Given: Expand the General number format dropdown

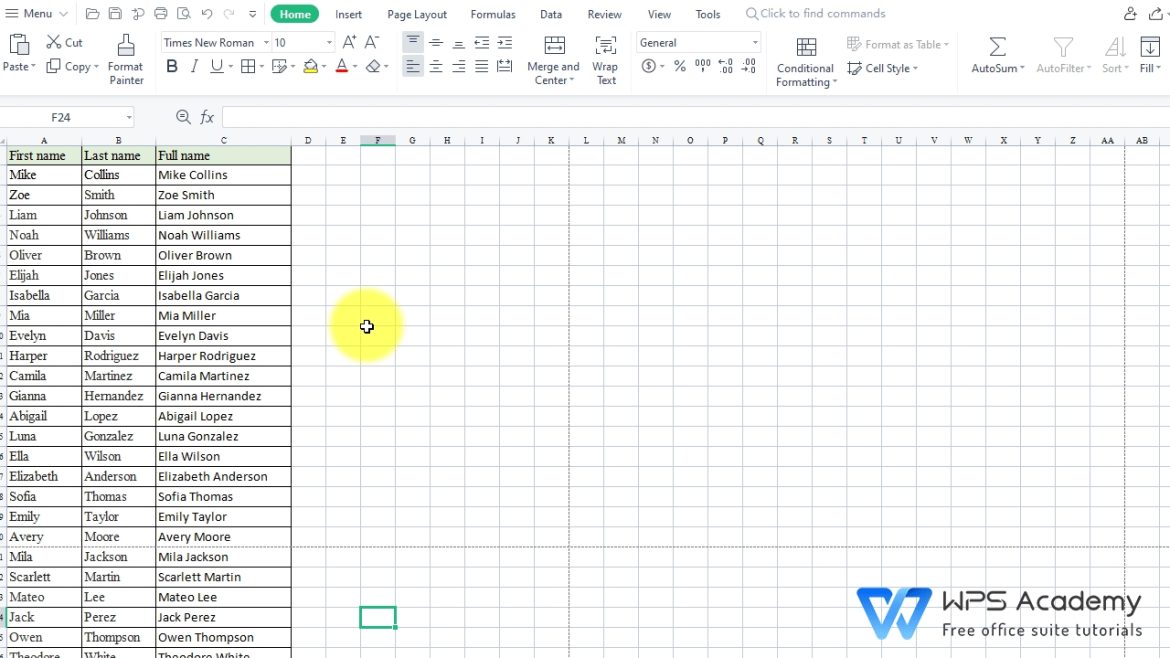Looking at the screenshot, I should coord(754,43).
